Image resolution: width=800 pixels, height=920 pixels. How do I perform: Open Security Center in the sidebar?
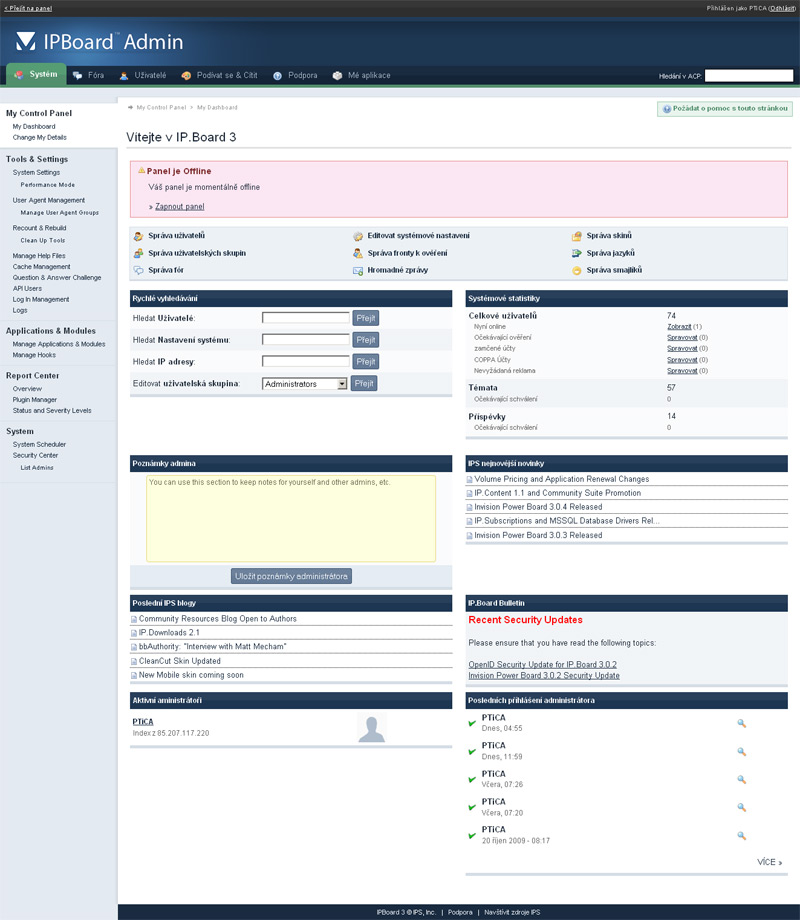pyautogui.click(x=35, y=455)
